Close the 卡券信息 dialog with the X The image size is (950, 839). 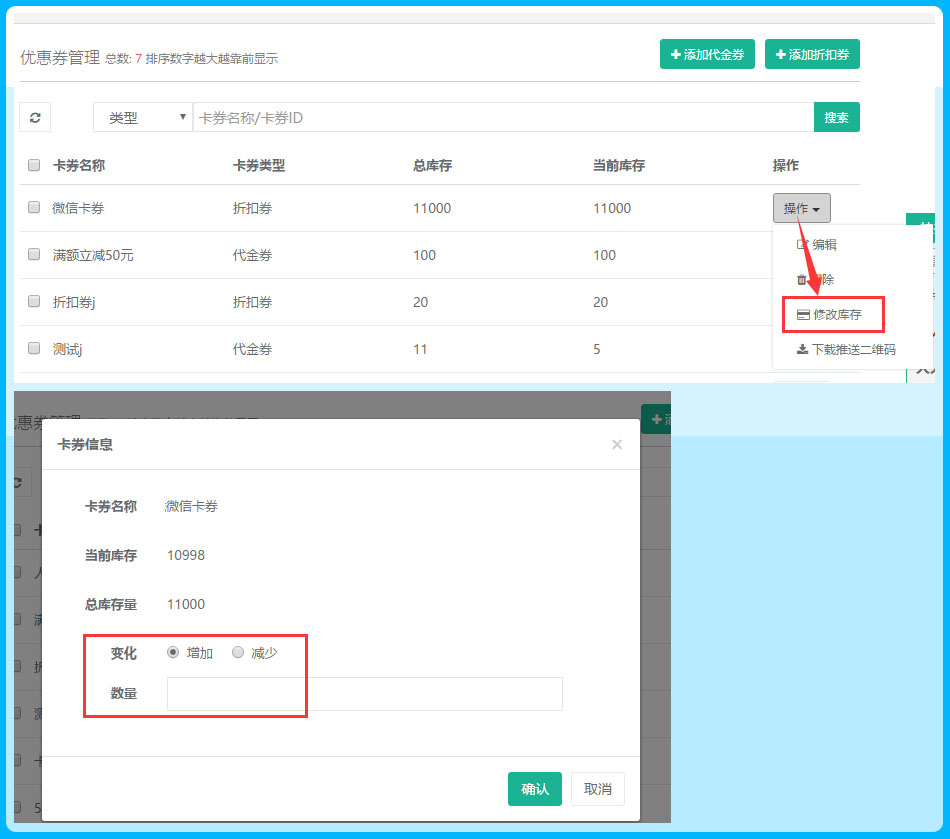[617, 445]
